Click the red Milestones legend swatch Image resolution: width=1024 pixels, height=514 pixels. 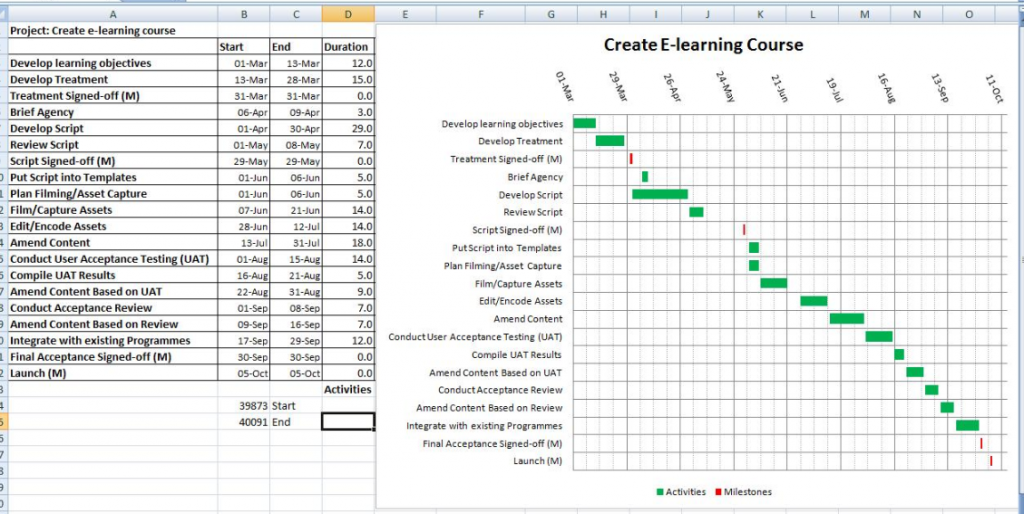pyautogui.click(x=718, y=492)
